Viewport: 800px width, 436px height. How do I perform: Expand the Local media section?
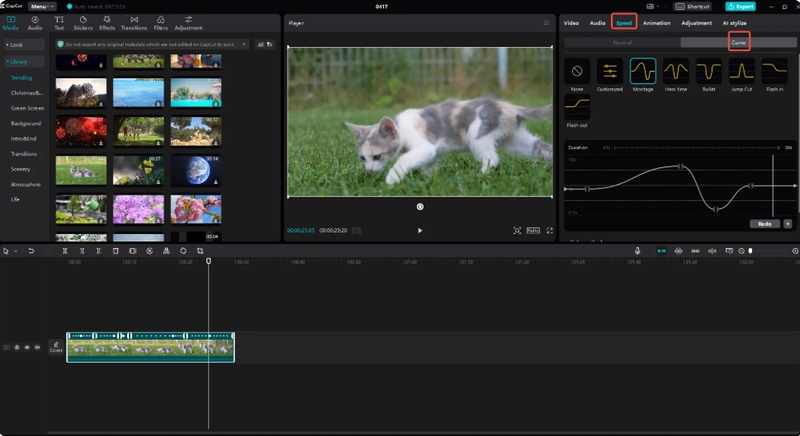[14, 44]
